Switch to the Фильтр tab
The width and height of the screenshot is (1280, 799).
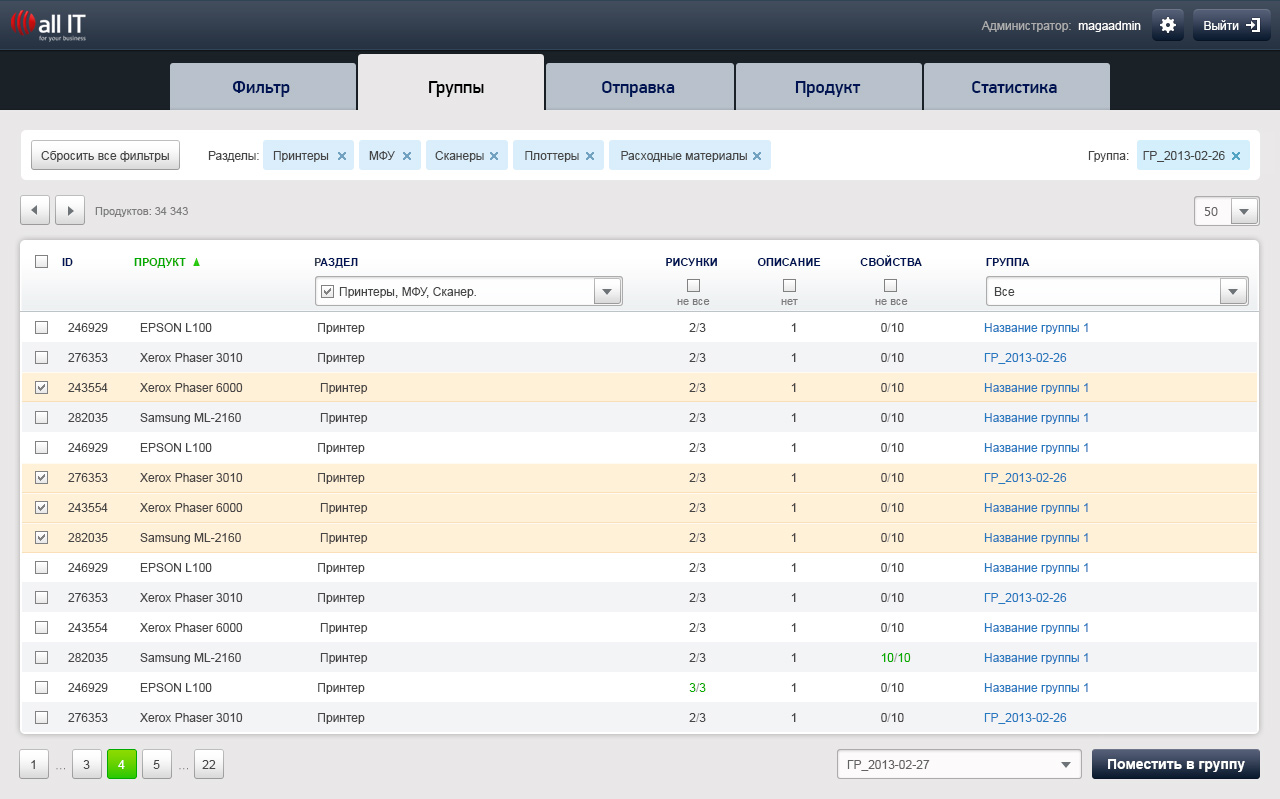point(262,87)
